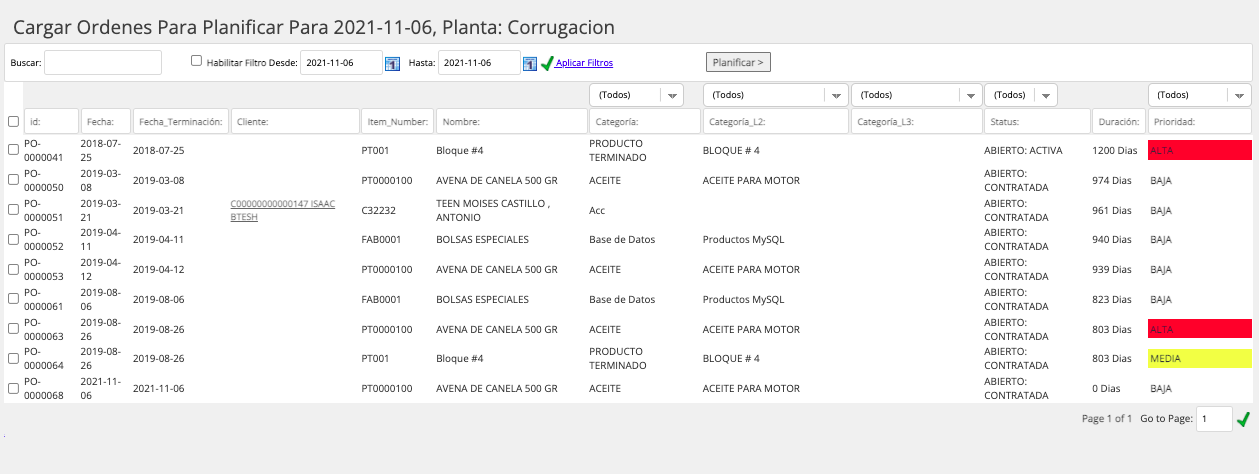The width and height of the screenshot is (1259, 474).
Task: Check the row PO-0000053 checkbox
Action: pyautogui.click(x=13, y=269)
